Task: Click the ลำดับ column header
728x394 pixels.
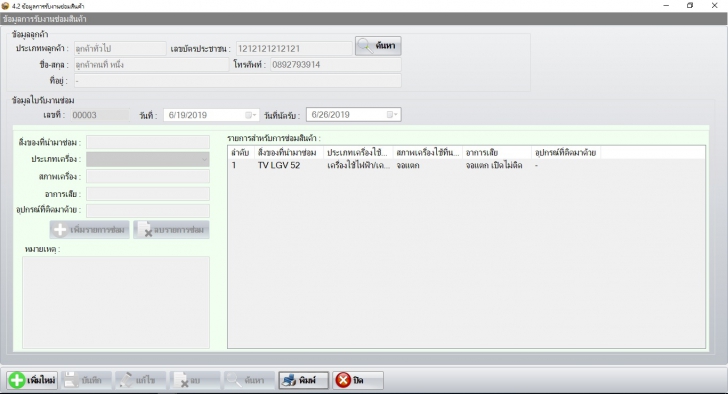Action: coord(241,153)
